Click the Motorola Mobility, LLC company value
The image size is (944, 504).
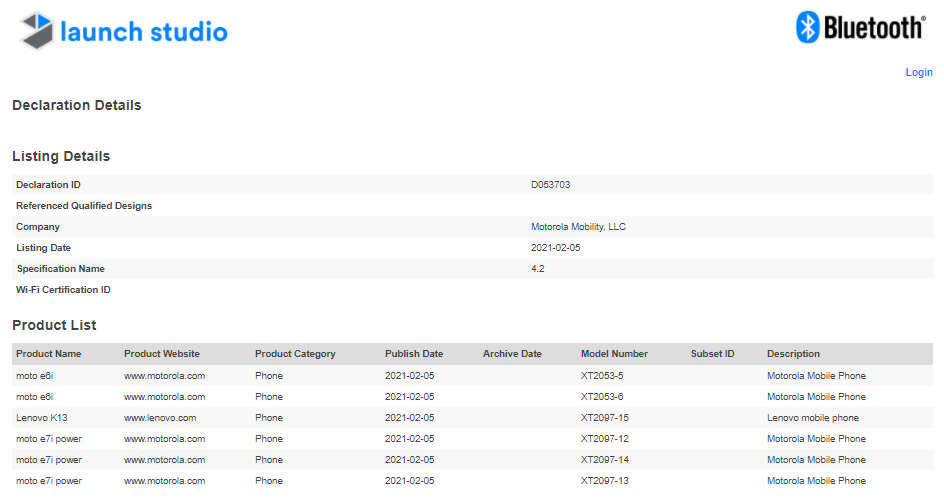[578, 227]
